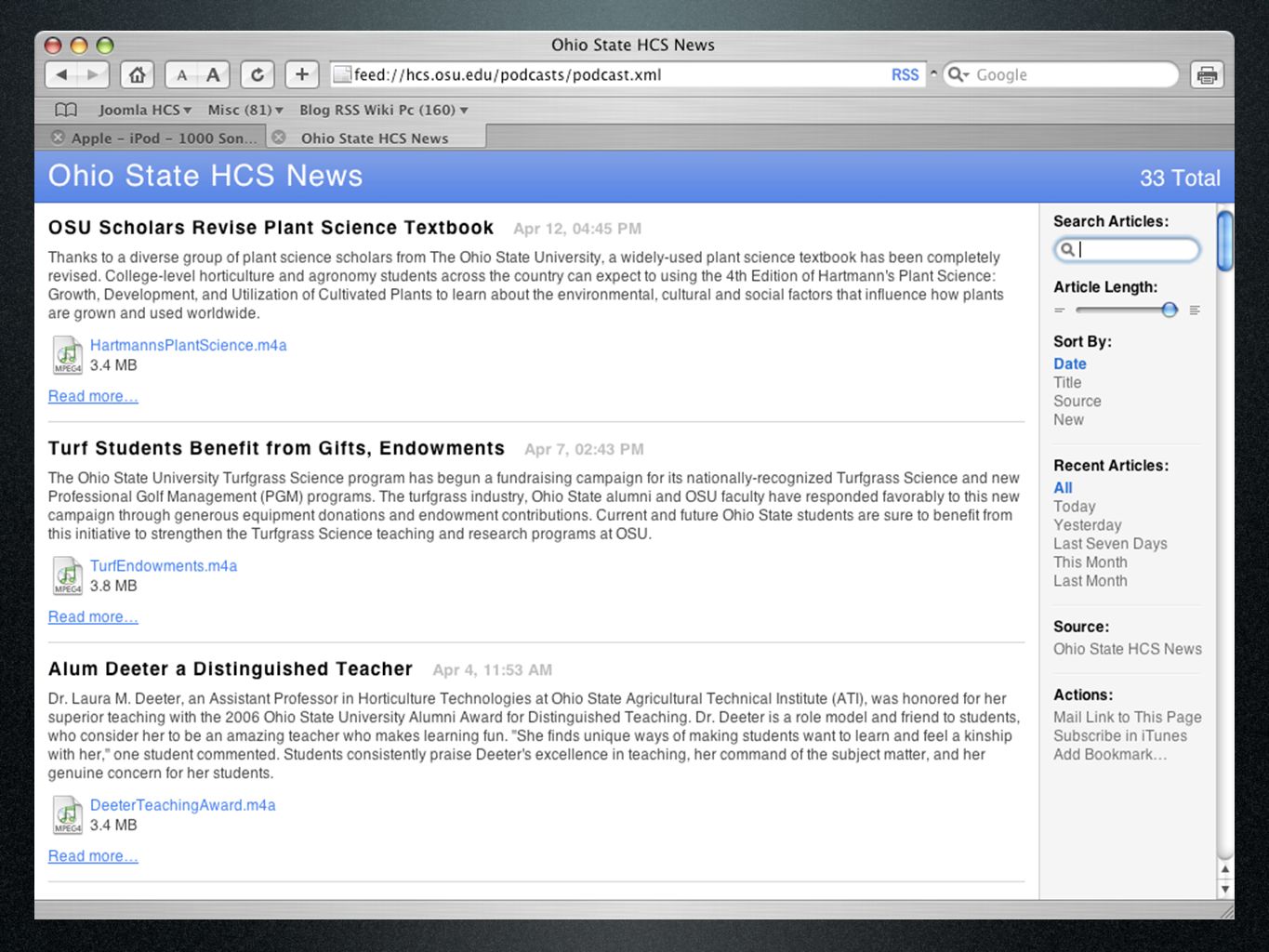Click Read more under the Turf Students article
This screenshot has height=952, width=1269.
[x=93, y=617]
